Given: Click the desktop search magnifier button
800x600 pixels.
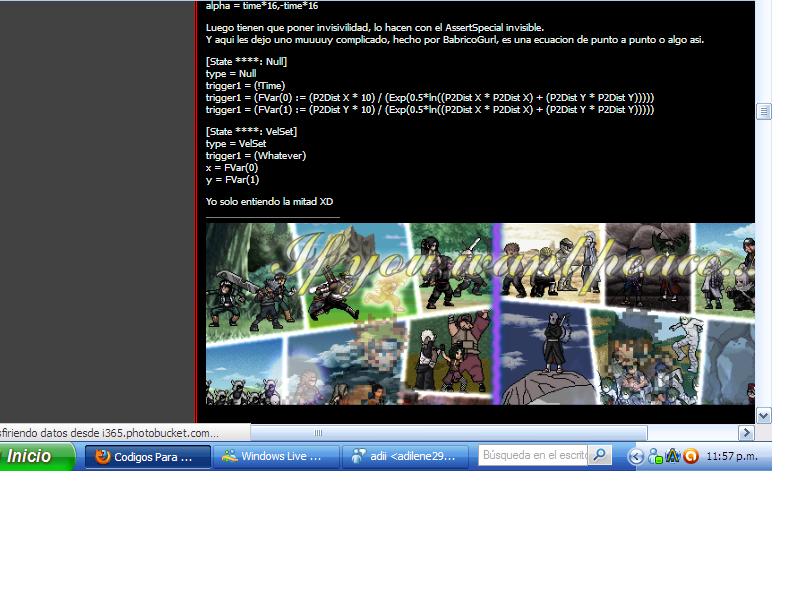Looking at the screenshot, I should (x=600, y=455).
